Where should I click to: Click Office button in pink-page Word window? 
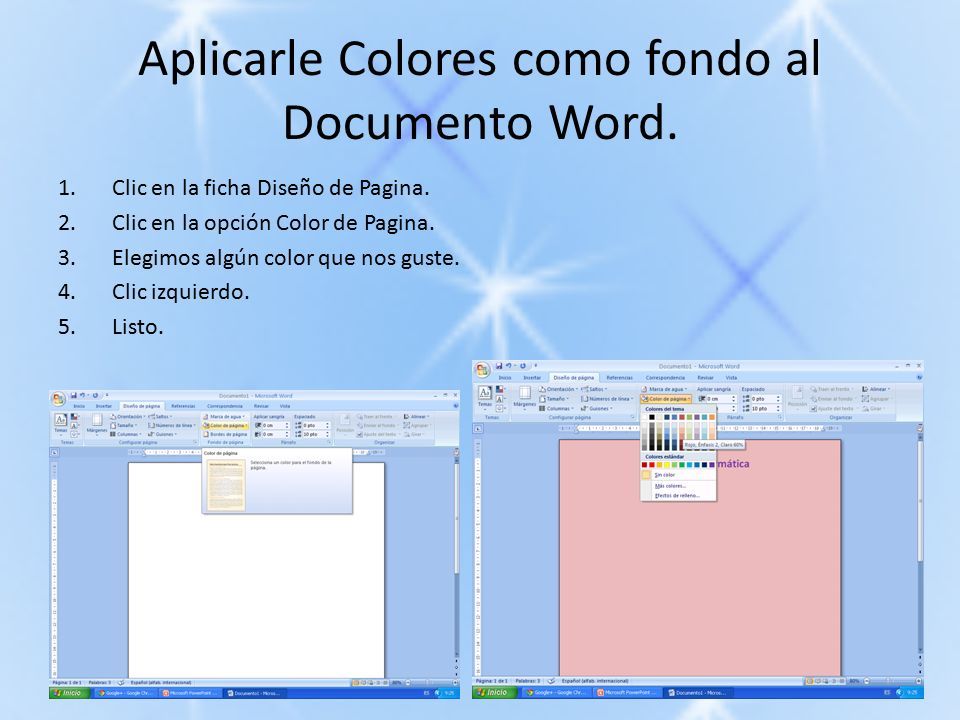coord(482,370)
